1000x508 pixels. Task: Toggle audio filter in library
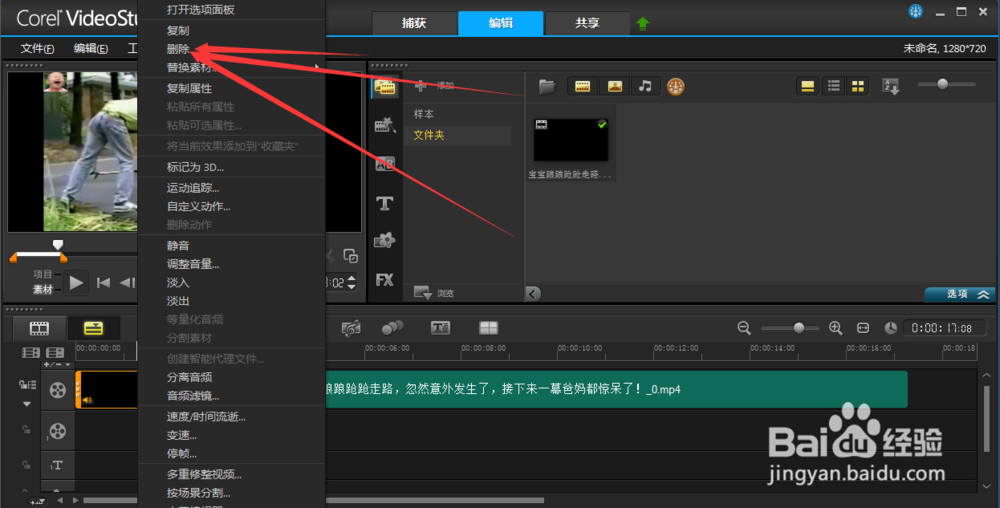(x=645, y=87)
